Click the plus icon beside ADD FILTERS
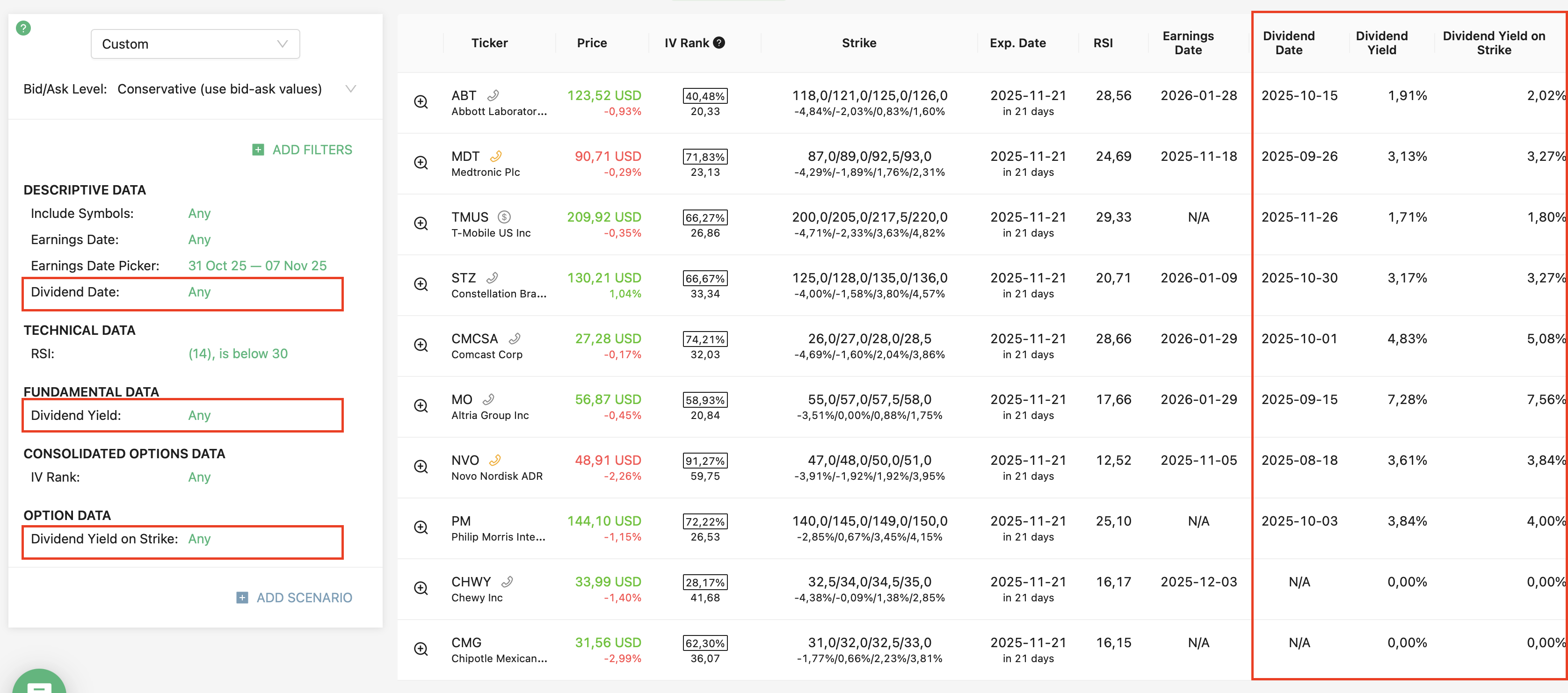Viewport: 1568px width, 693px height. point(258,150)
